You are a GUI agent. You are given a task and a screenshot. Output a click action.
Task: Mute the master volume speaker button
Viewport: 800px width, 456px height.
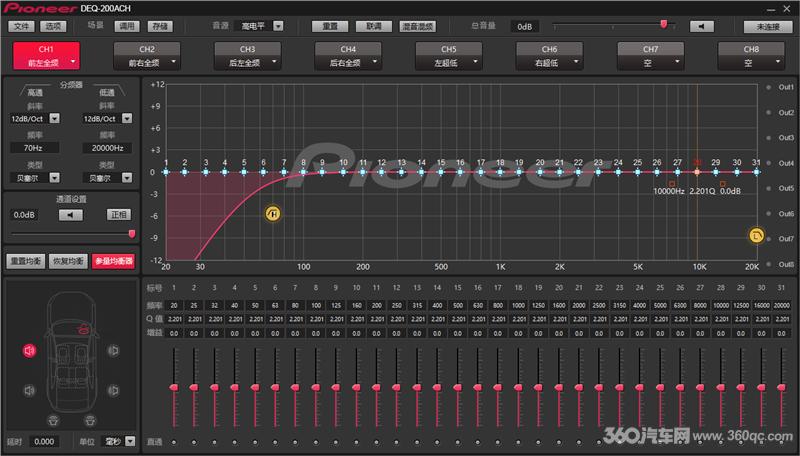point(702,26)
